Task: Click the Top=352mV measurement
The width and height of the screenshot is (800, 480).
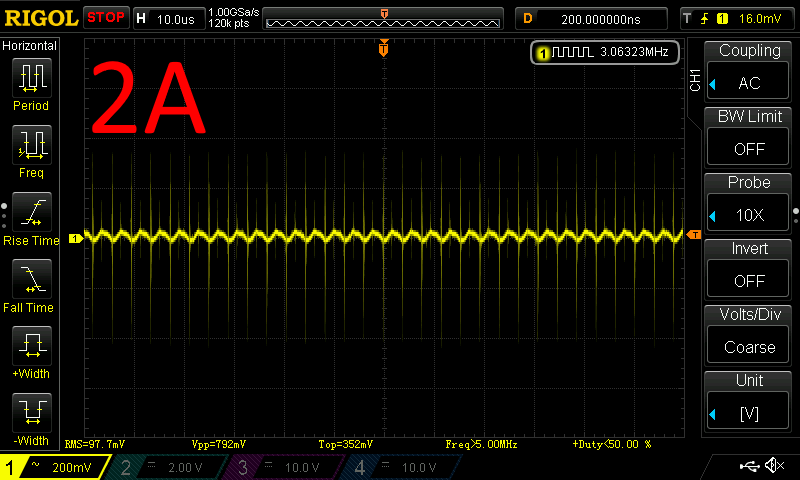Action: 346,444
